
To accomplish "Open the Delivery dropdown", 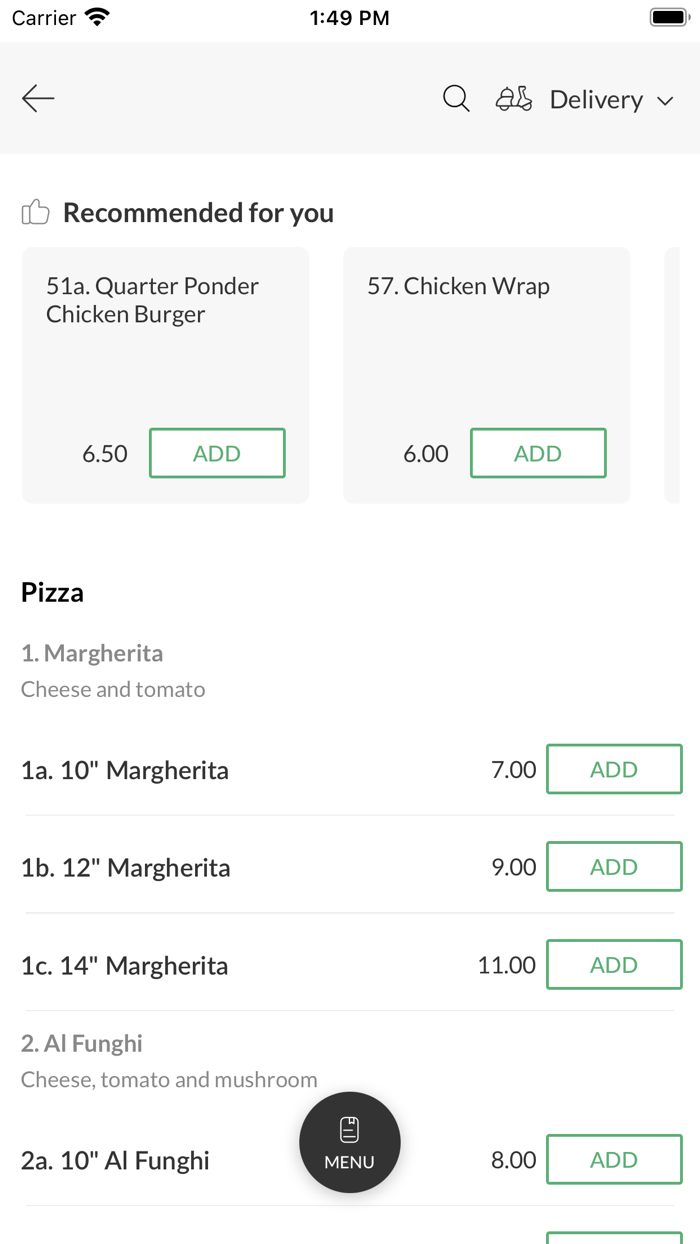I will click(x=596, y=99).
